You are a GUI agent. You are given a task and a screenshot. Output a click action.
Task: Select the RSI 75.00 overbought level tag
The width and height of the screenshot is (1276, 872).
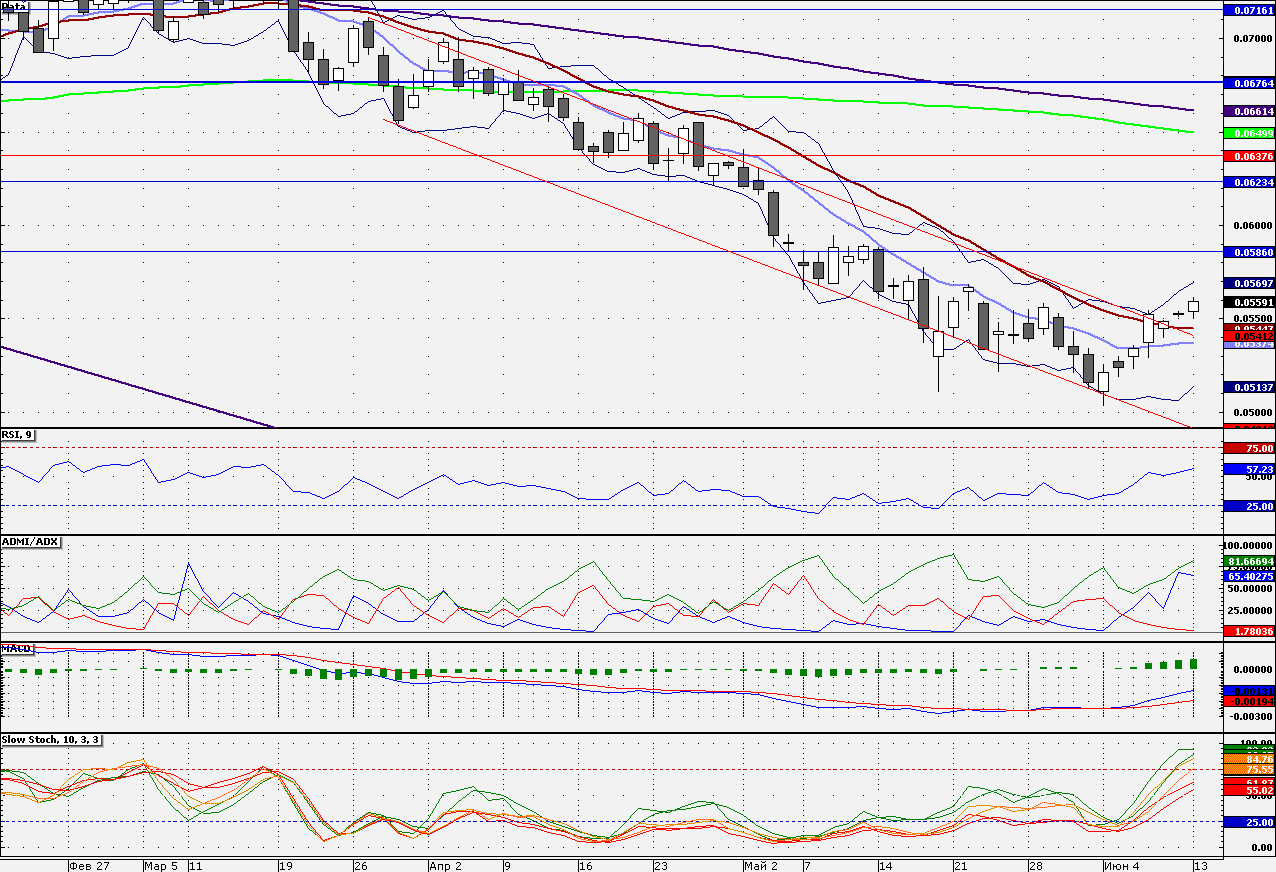click(1250, 449)
